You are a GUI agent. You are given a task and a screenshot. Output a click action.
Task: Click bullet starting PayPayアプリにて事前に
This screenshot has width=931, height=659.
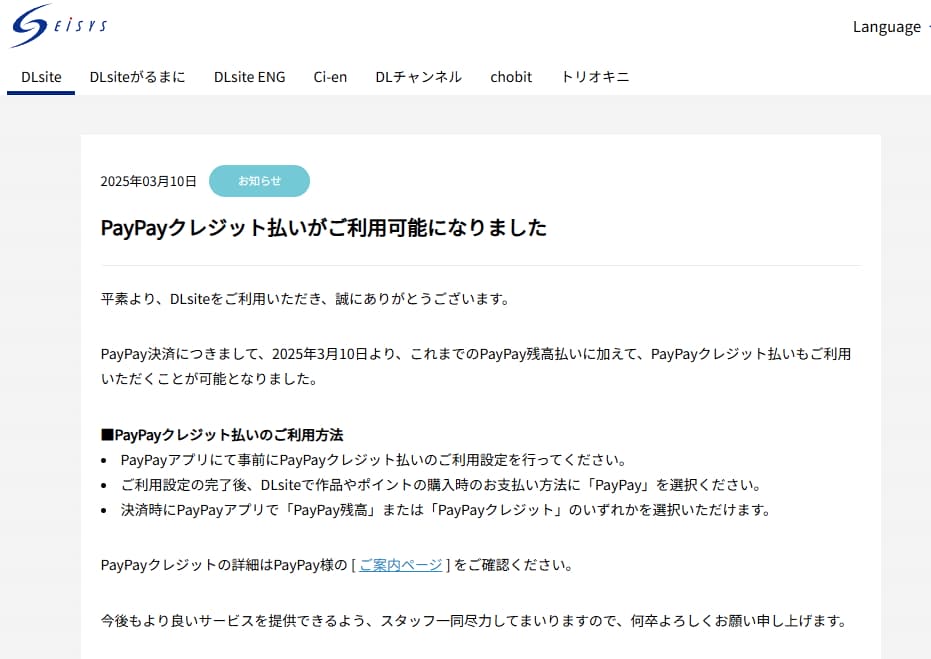pyautogui.click(x=374, y=460)
